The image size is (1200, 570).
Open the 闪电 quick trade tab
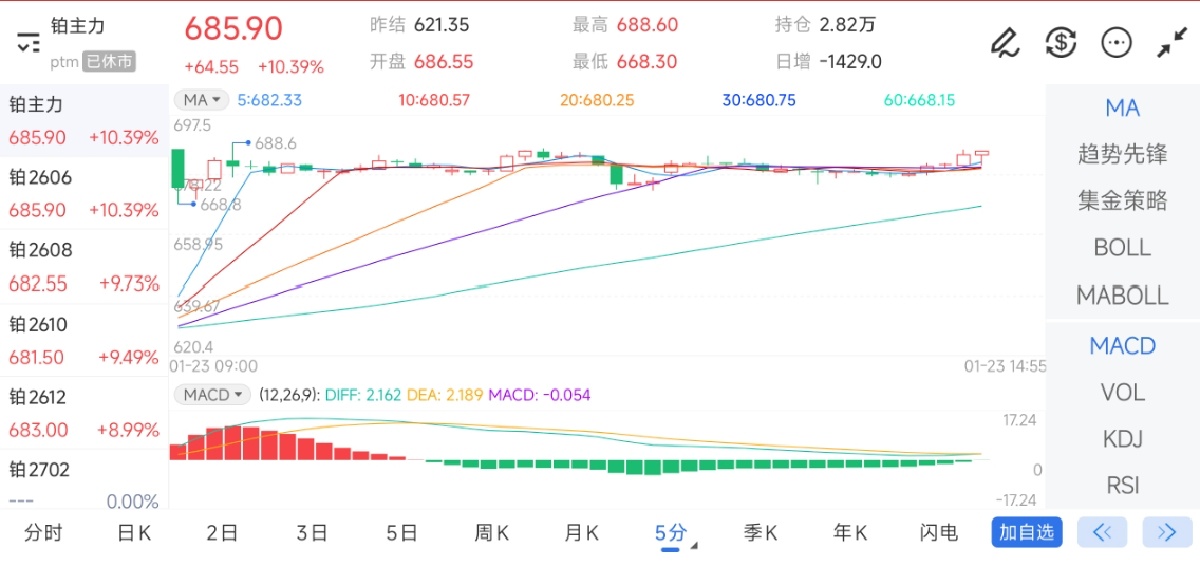click(938, 533)
